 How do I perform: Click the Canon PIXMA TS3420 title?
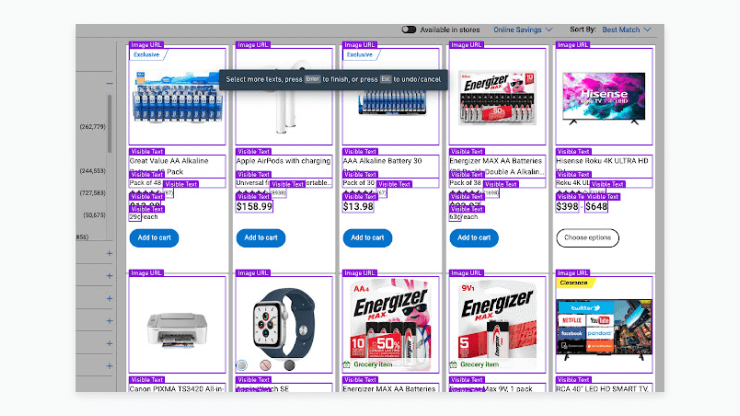177,389
